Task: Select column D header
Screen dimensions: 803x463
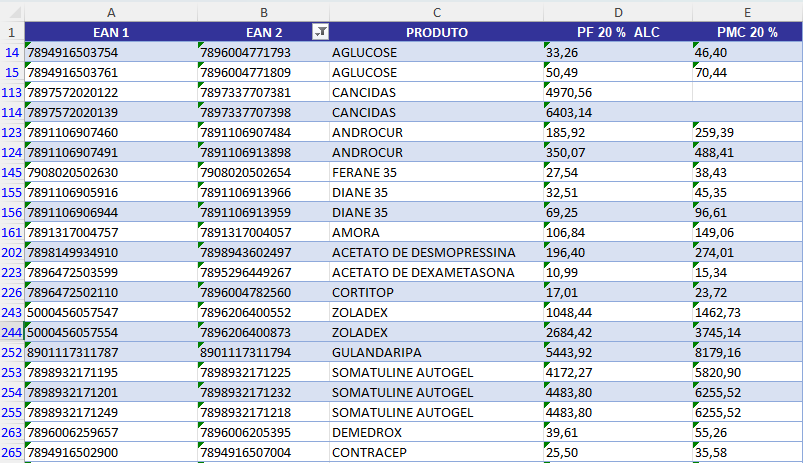Action: click(x=618, y=12)
